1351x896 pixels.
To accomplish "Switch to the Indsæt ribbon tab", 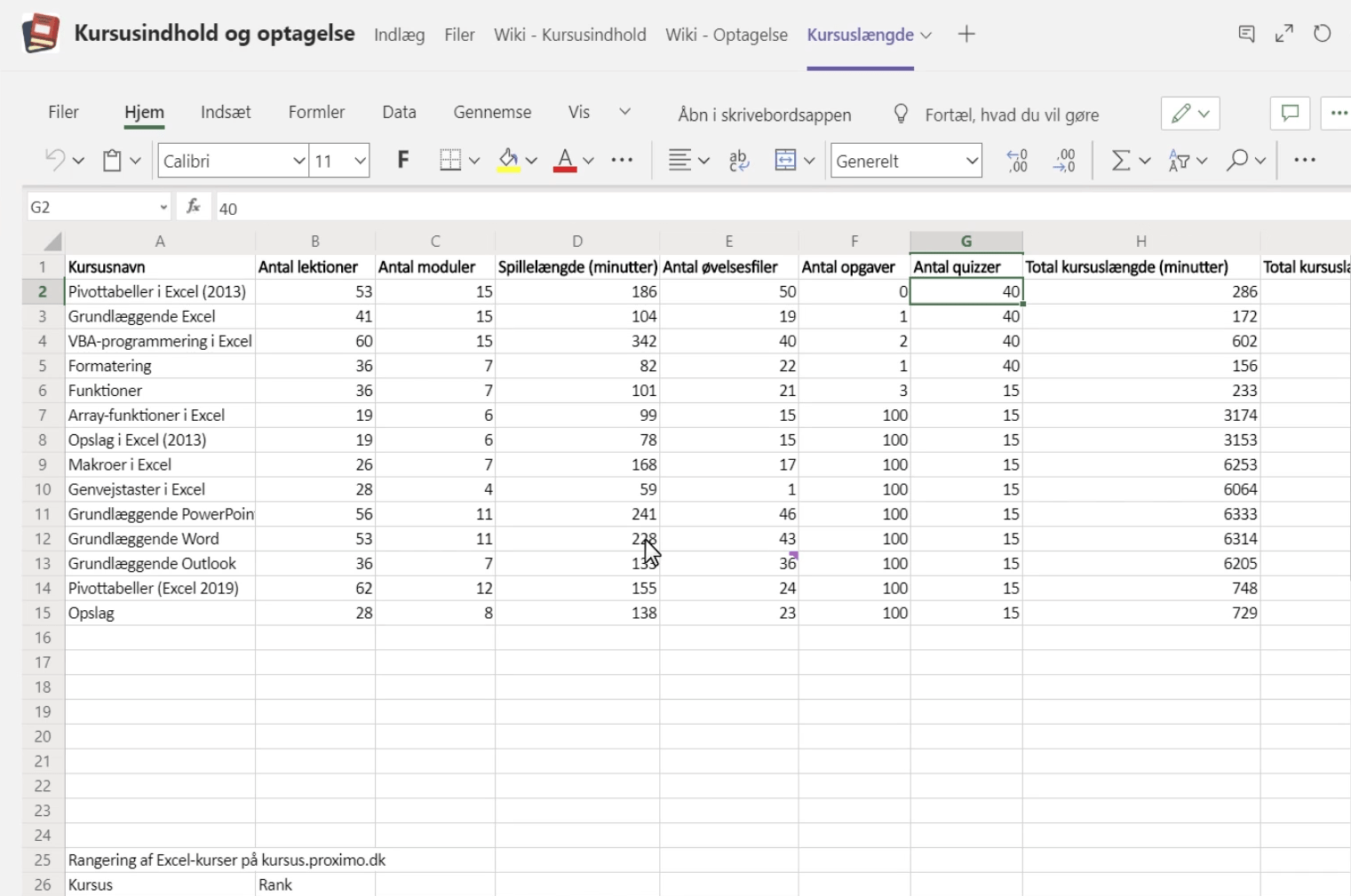I will point(226,112).
